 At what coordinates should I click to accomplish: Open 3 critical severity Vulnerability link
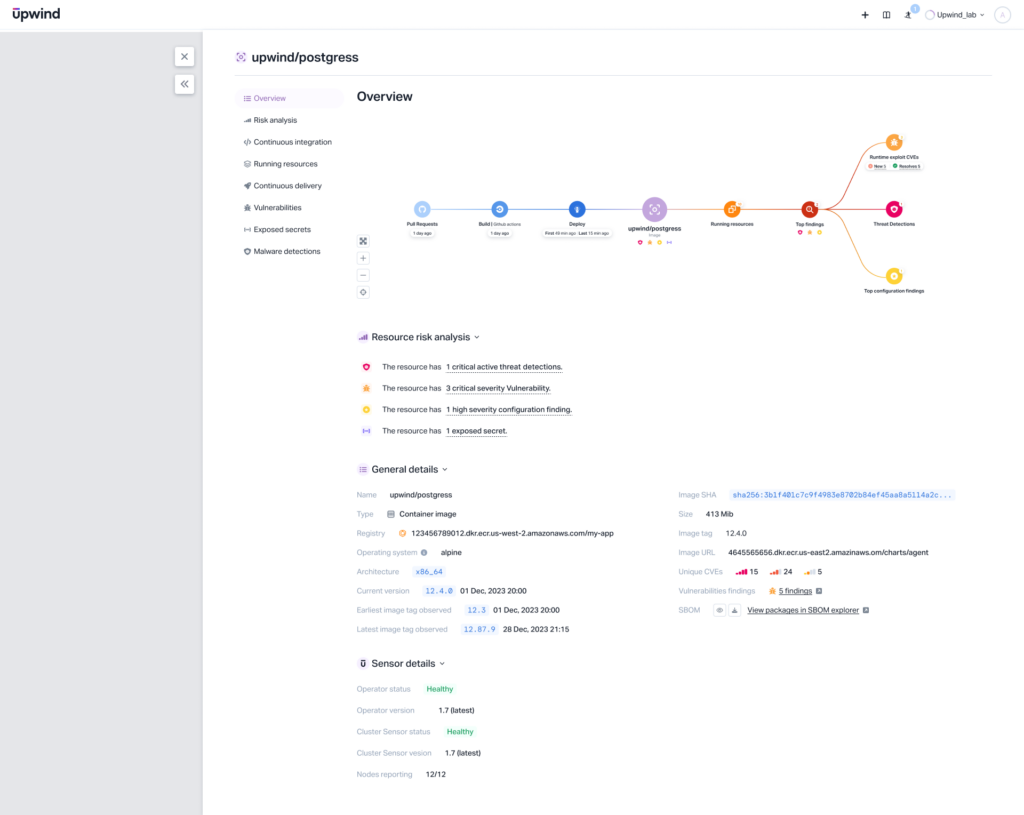[x=498, y=389]
